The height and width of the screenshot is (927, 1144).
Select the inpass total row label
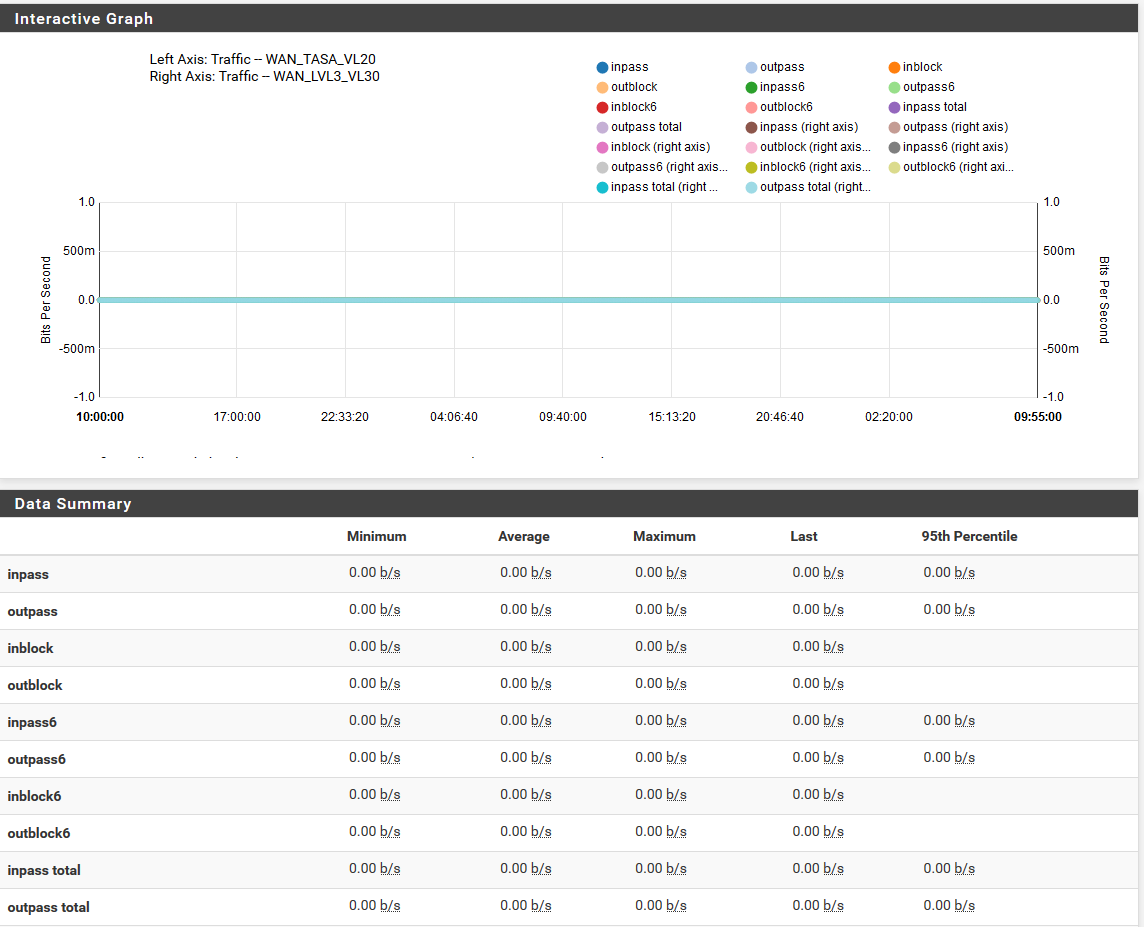click(x=44, y=871)
